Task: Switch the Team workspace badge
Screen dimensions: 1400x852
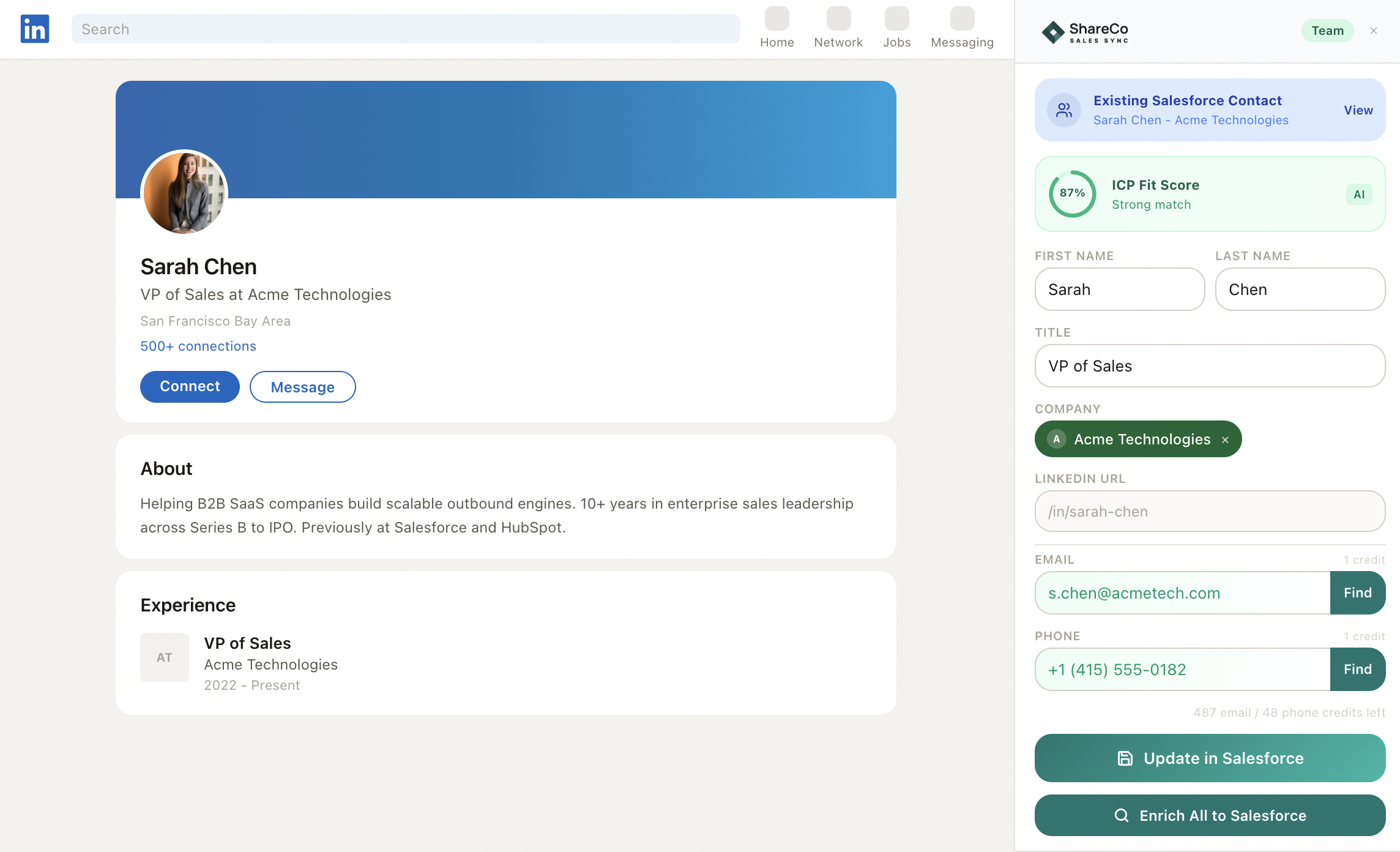Action: (x=1327, y=31)
